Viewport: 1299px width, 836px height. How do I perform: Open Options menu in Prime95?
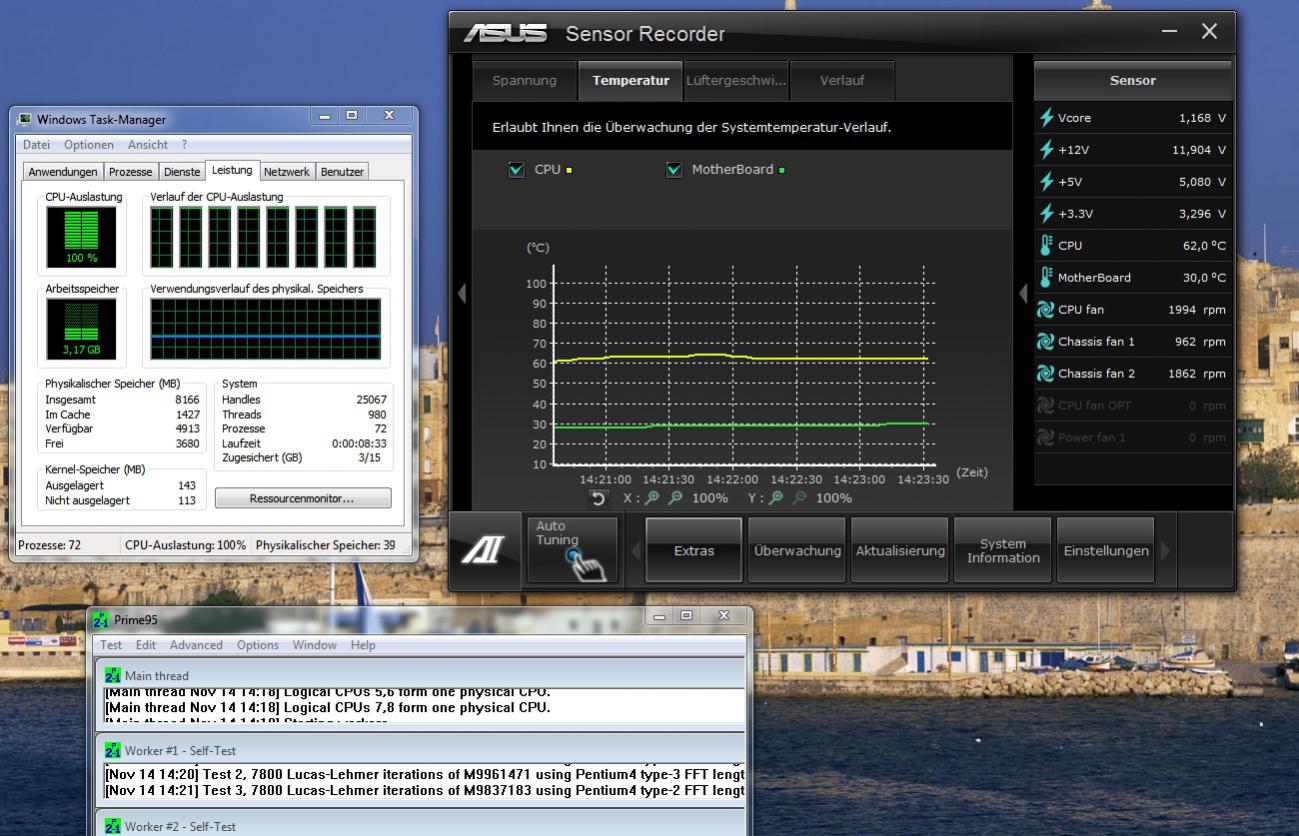[x=258, y=645]
